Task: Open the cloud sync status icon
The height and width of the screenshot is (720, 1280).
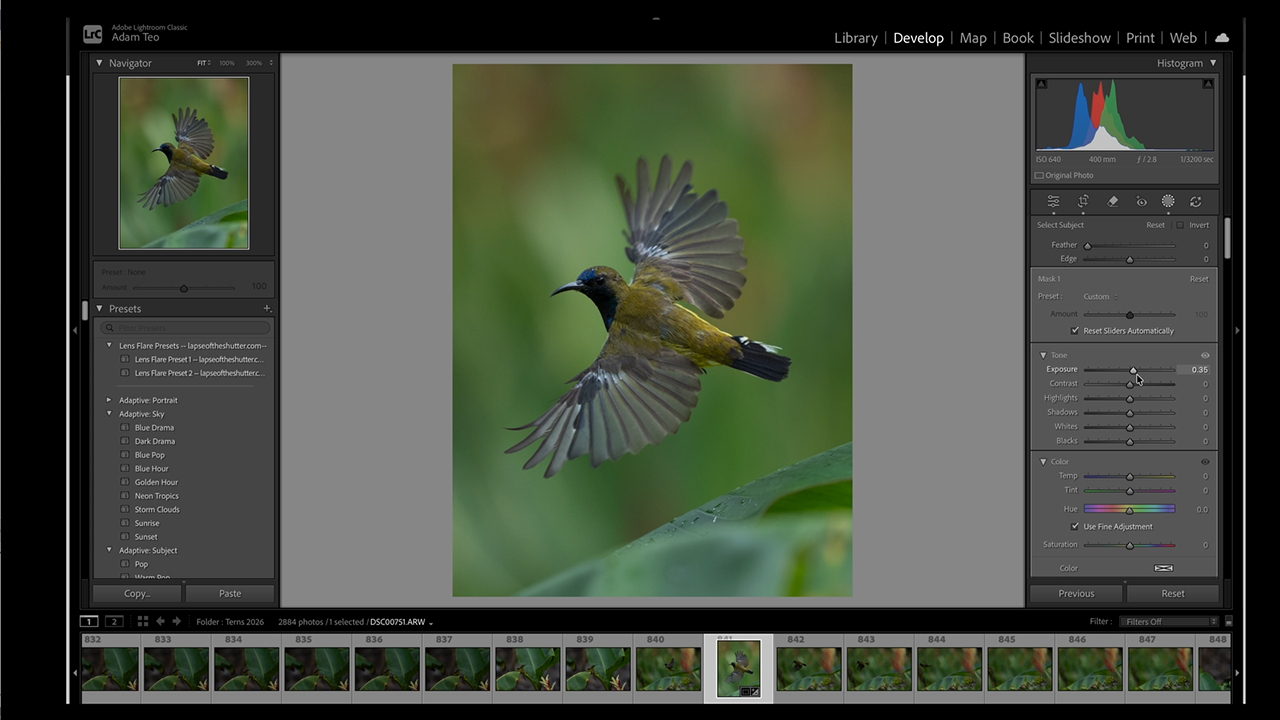Action: pyautogui.click(x=1222, y=38)
